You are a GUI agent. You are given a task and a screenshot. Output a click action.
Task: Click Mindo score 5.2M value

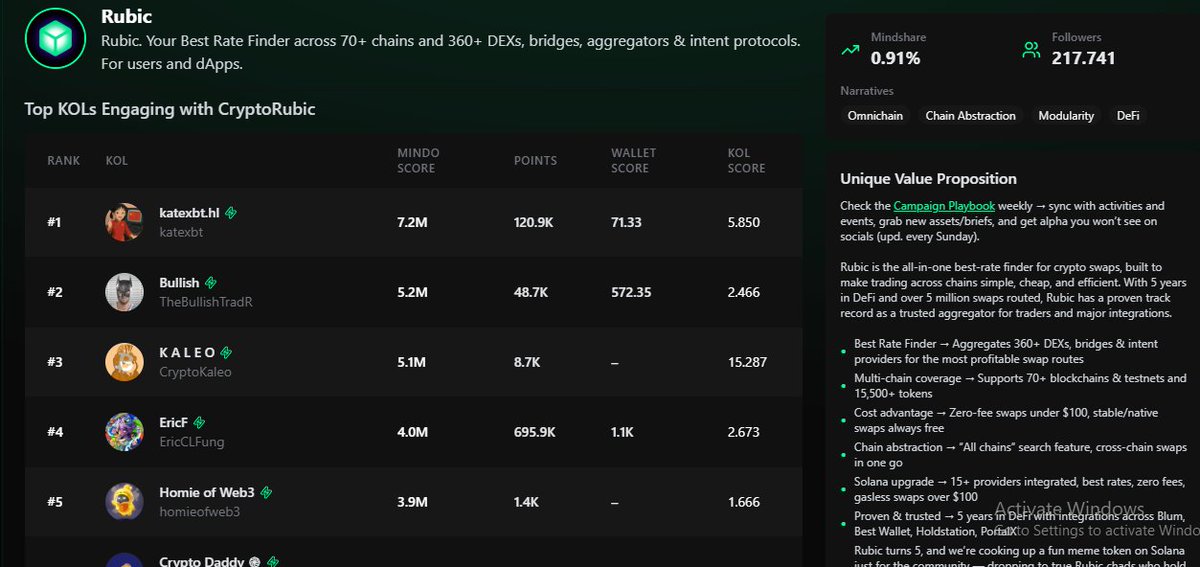pos(412,292)
